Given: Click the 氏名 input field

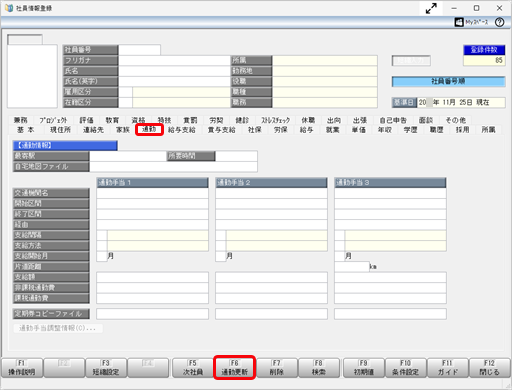Looking at the screenshot, I should coord(174,71).
